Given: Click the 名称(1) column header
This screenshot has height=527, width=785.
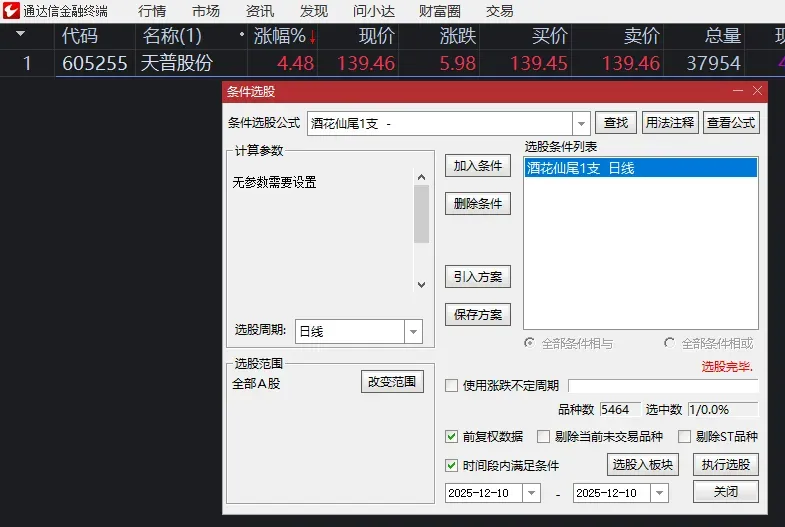Looking at the screenshot, I should coord(172,36).
